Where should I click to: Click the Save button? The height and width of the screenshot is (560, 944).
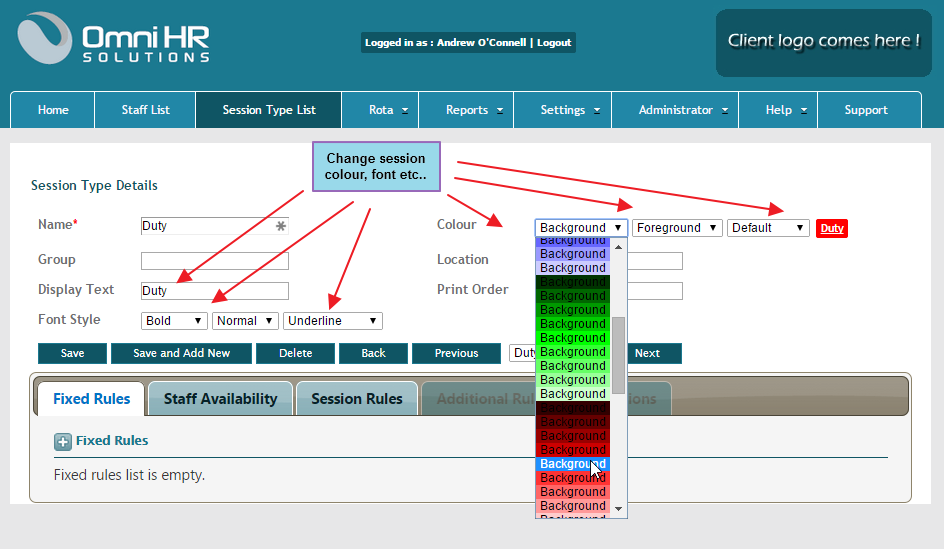pos(72,353)
